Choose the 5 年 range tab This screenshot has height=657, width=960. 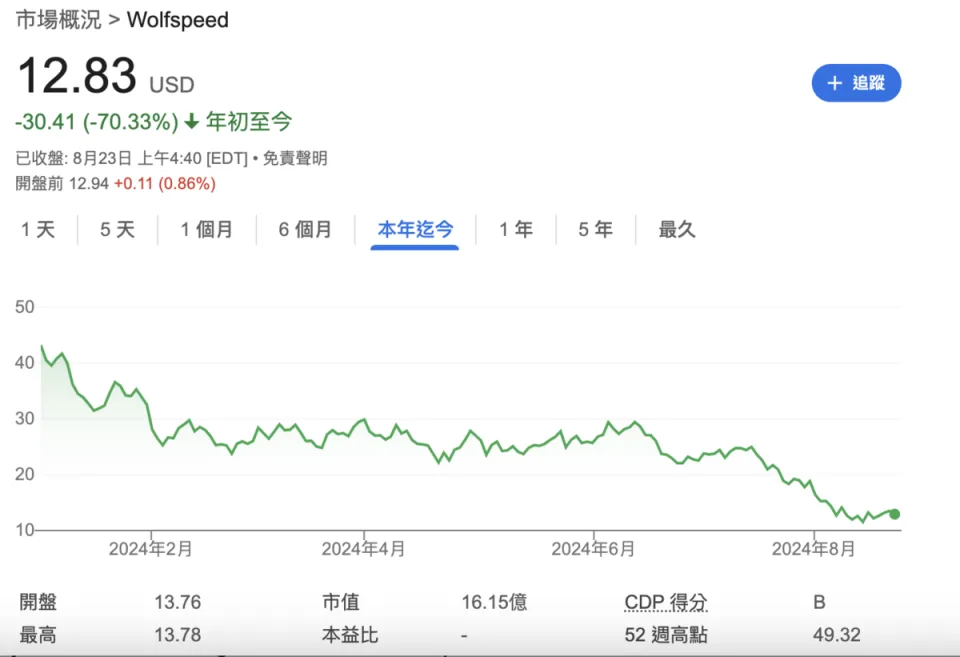pyautogui.click(x=596, y=230)
